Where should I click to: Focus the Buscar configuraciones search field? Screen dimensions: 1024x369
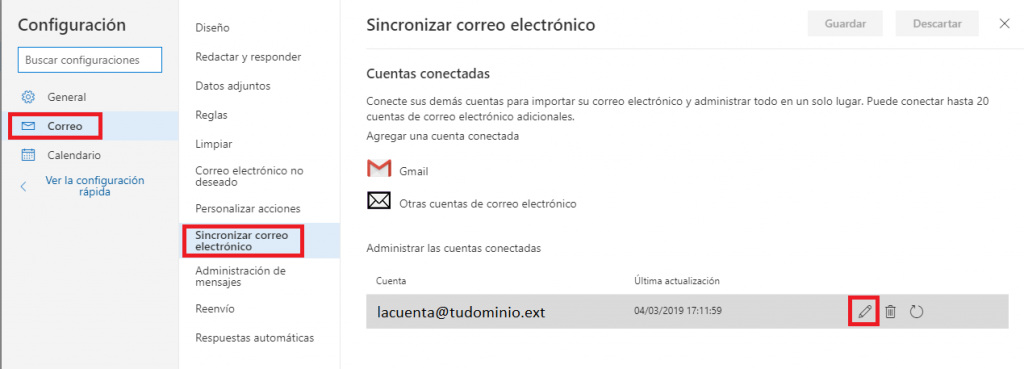click(90, 59)
